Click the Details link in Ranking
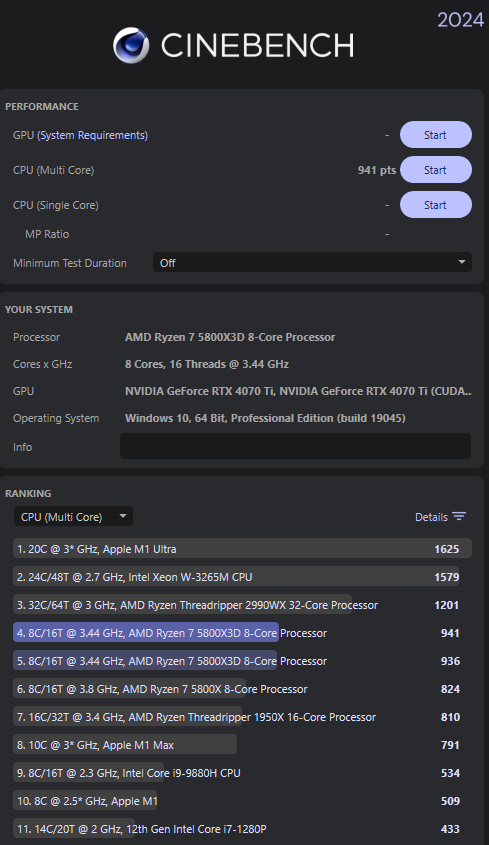 (431, 517)
